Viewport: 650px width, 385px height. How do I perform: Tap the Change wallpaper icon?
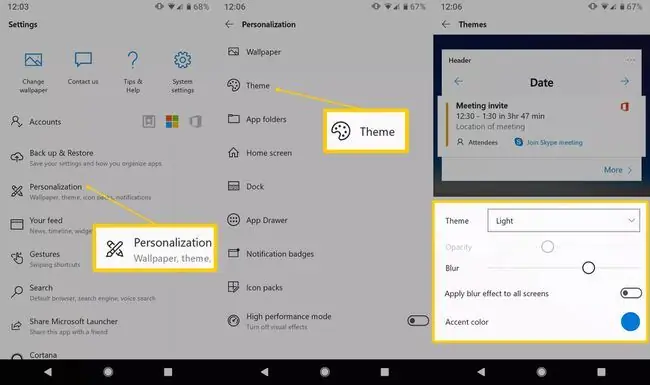pyautogui.click(x=33, y=60)
